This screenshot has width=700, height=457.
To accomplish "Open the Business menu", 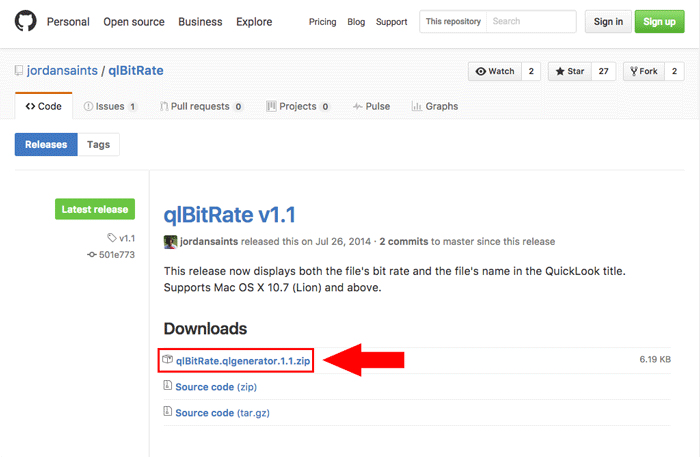I will click(x=200, y=22).
